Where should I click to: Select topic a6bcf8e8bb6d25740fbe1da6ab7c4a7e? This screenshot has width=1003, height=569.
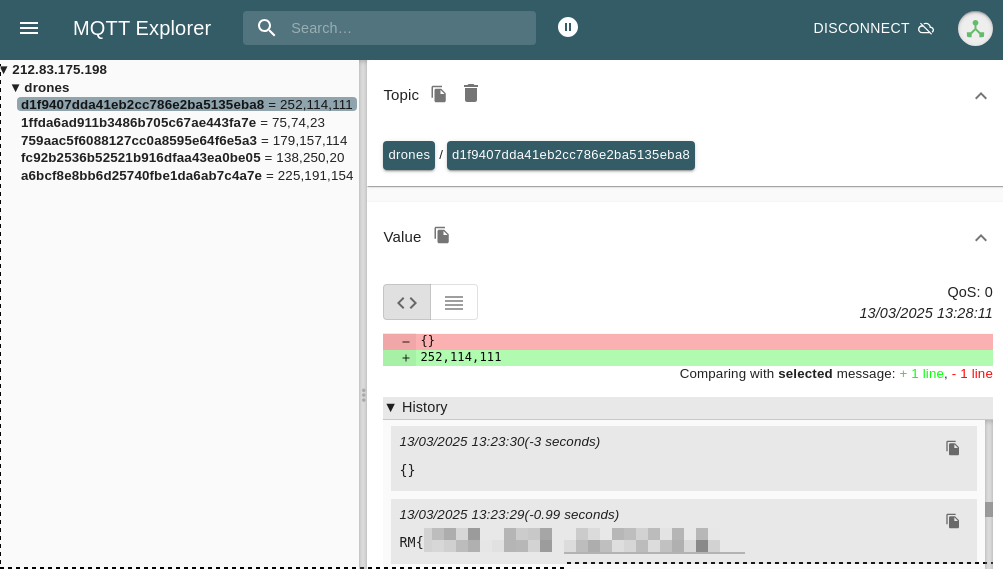point(141,175)
